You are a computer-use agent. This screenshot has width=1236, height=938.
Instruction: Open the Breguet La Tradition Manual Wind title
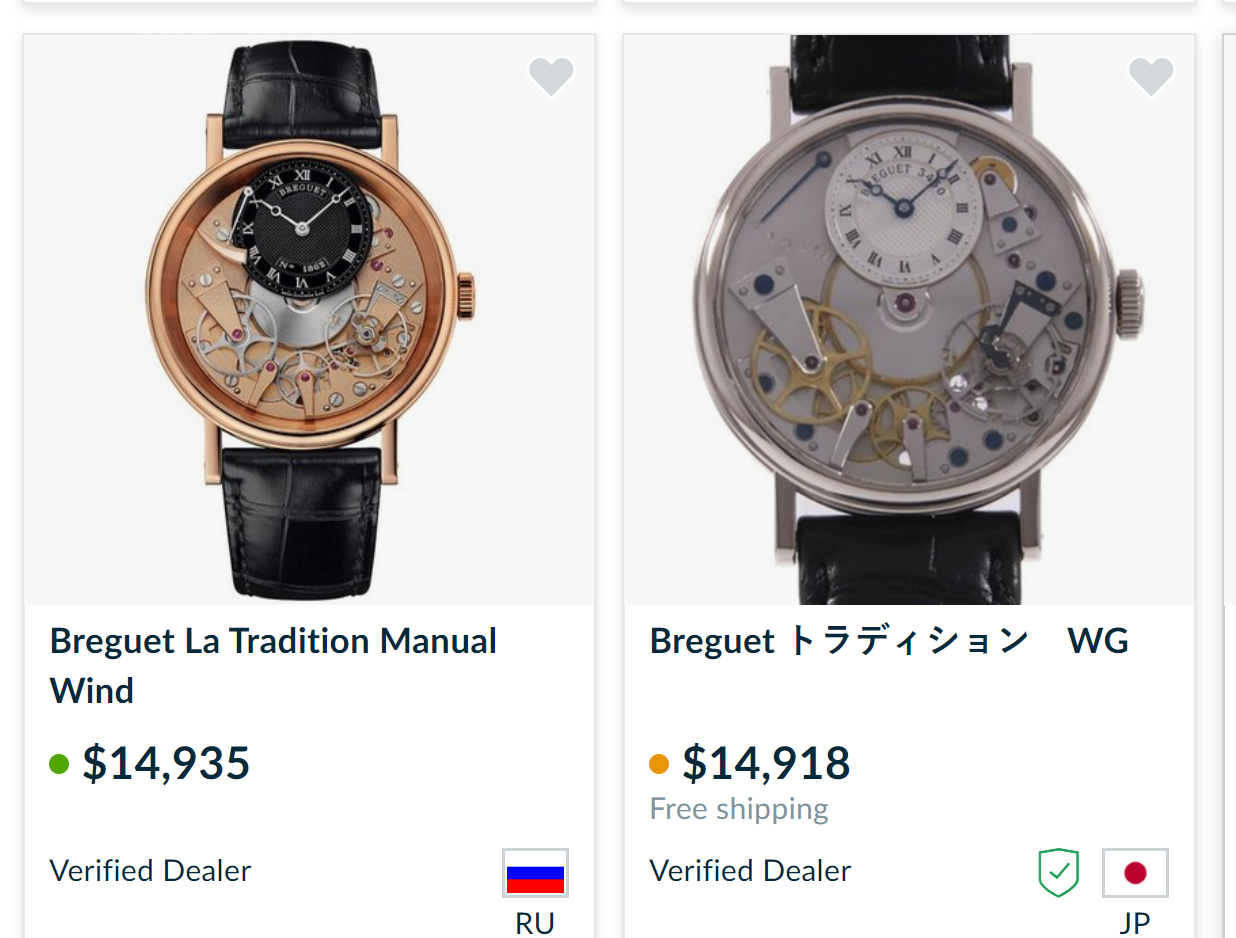point(273,665)
